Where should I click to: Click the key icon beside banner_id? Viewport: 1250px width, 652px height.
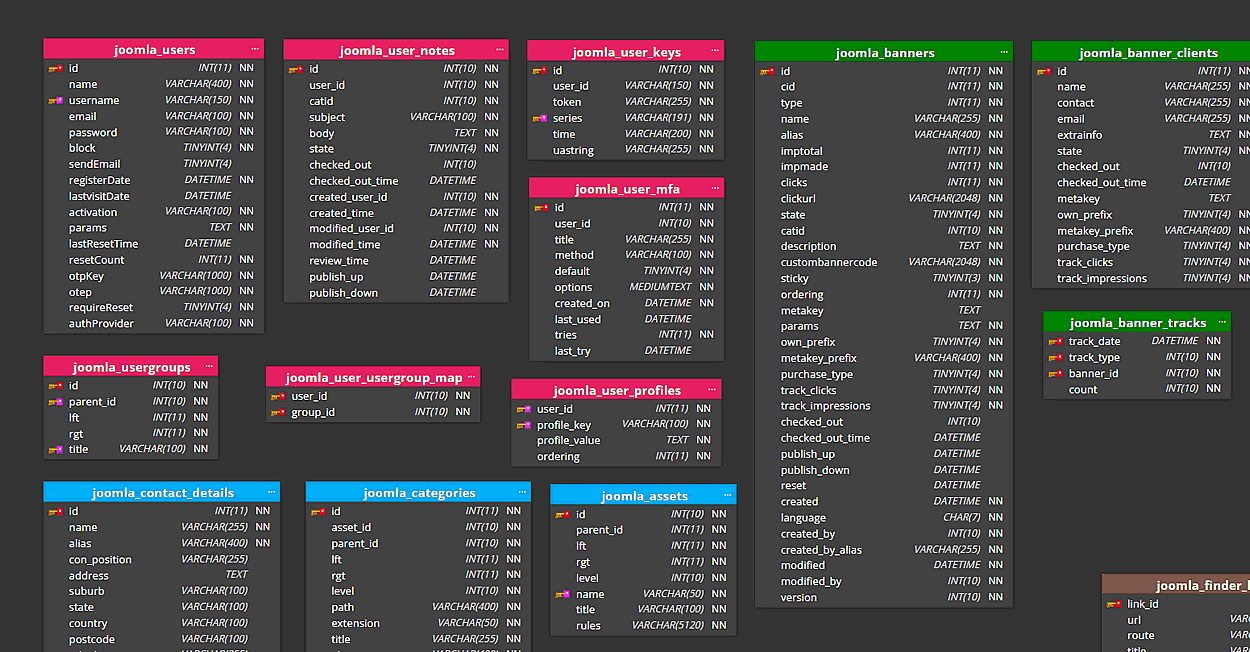(x=1056, y=374)
